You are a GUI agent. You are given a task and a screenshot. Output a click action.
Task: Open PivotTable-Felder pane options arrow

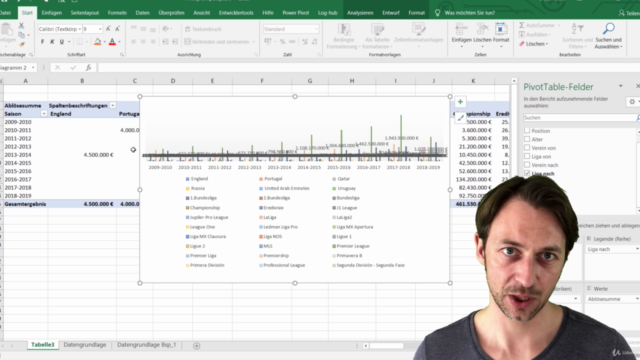(x=621, y=87)
